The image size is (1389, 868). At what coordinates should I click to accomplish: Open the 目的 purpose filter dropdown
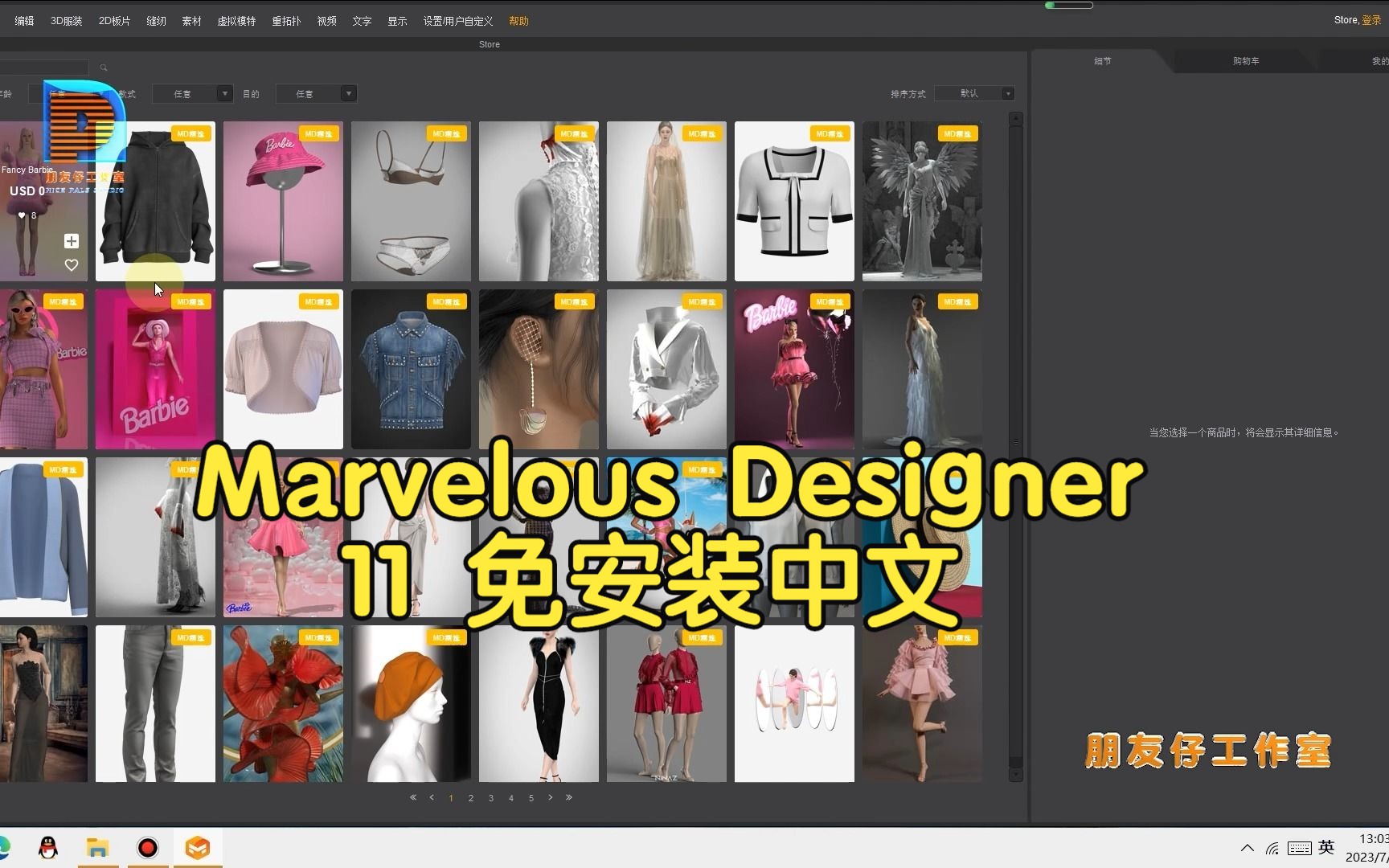(316, 94)
